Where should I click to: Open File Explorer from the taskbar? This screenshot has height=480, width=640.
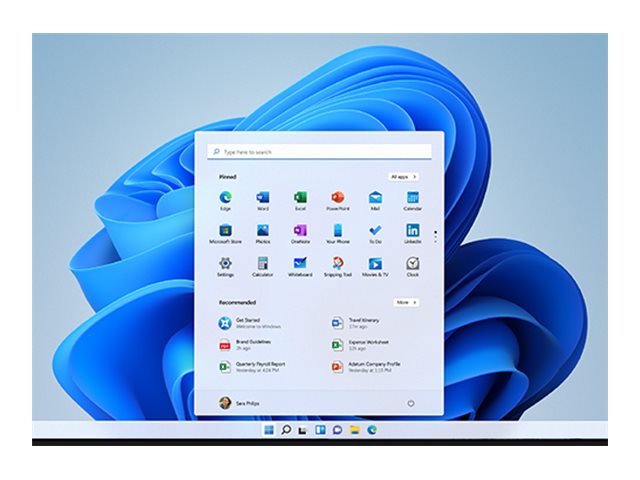click(x=355, y=430)
